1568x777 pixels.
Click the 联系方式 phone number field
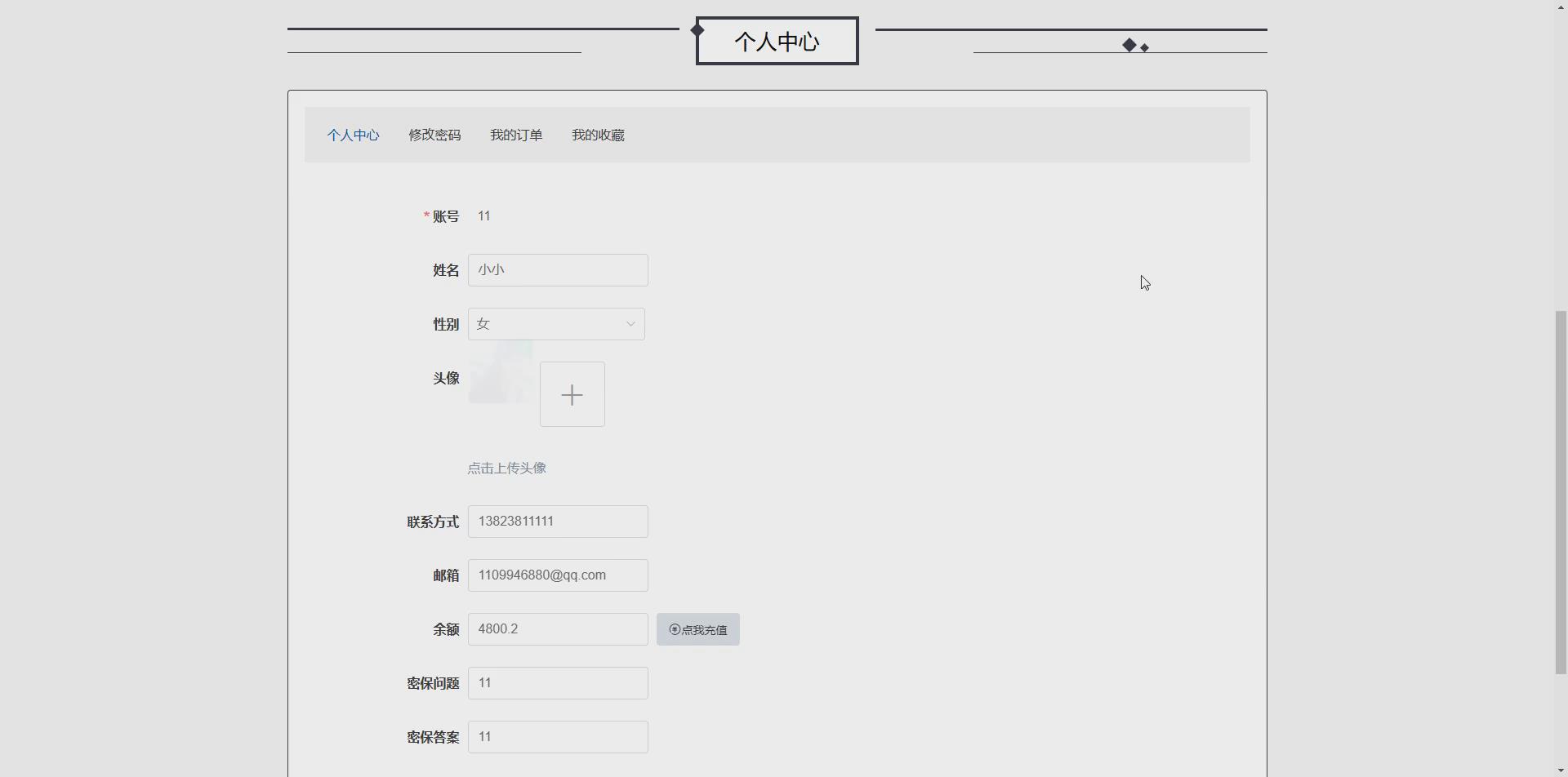click(x=558, y=521)
